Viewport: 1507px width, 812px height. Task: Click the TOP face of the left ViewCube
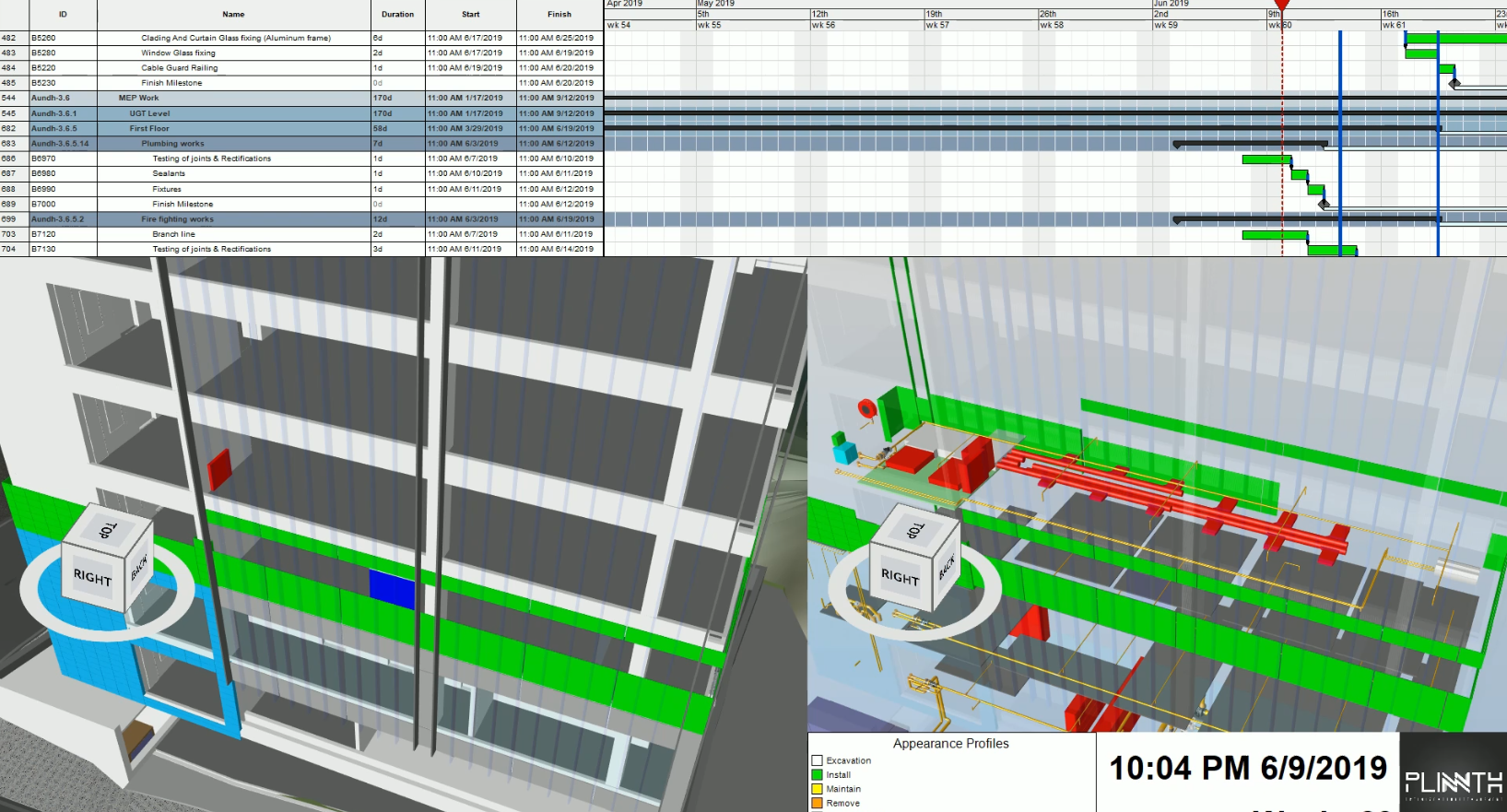click(106, 528)
